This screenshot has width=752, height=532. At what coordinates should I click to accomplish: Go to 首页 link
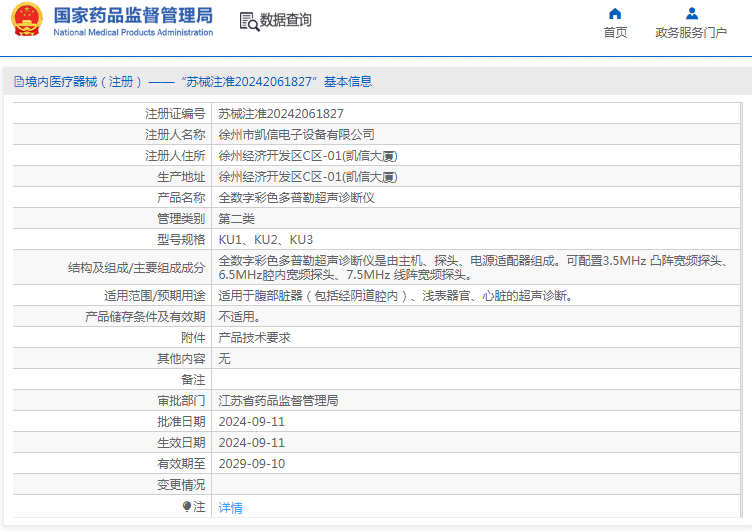615,33
